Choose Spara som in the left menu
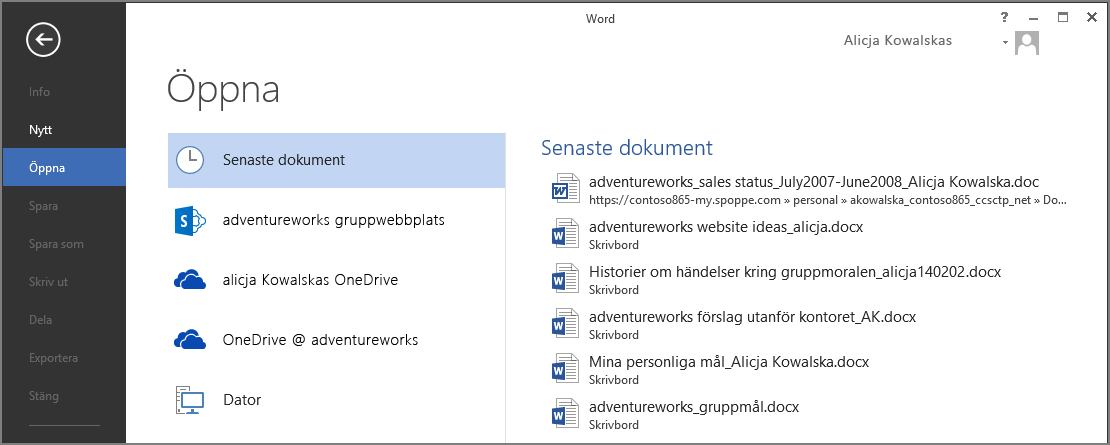This screenshot has height=445, width=1110. tap(64, 244)
